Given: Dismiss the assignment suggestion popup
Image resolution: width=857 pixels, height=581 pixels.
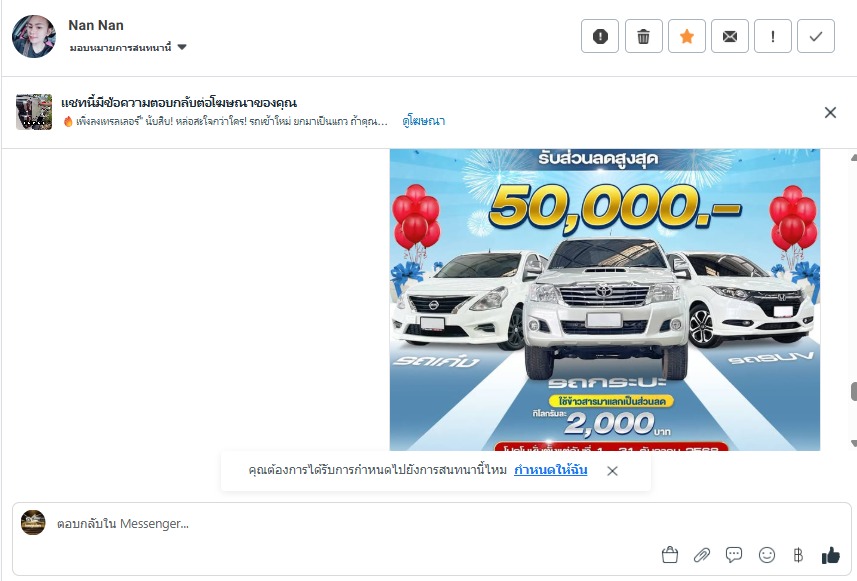Looking at the screenshot, I should 612,471.
